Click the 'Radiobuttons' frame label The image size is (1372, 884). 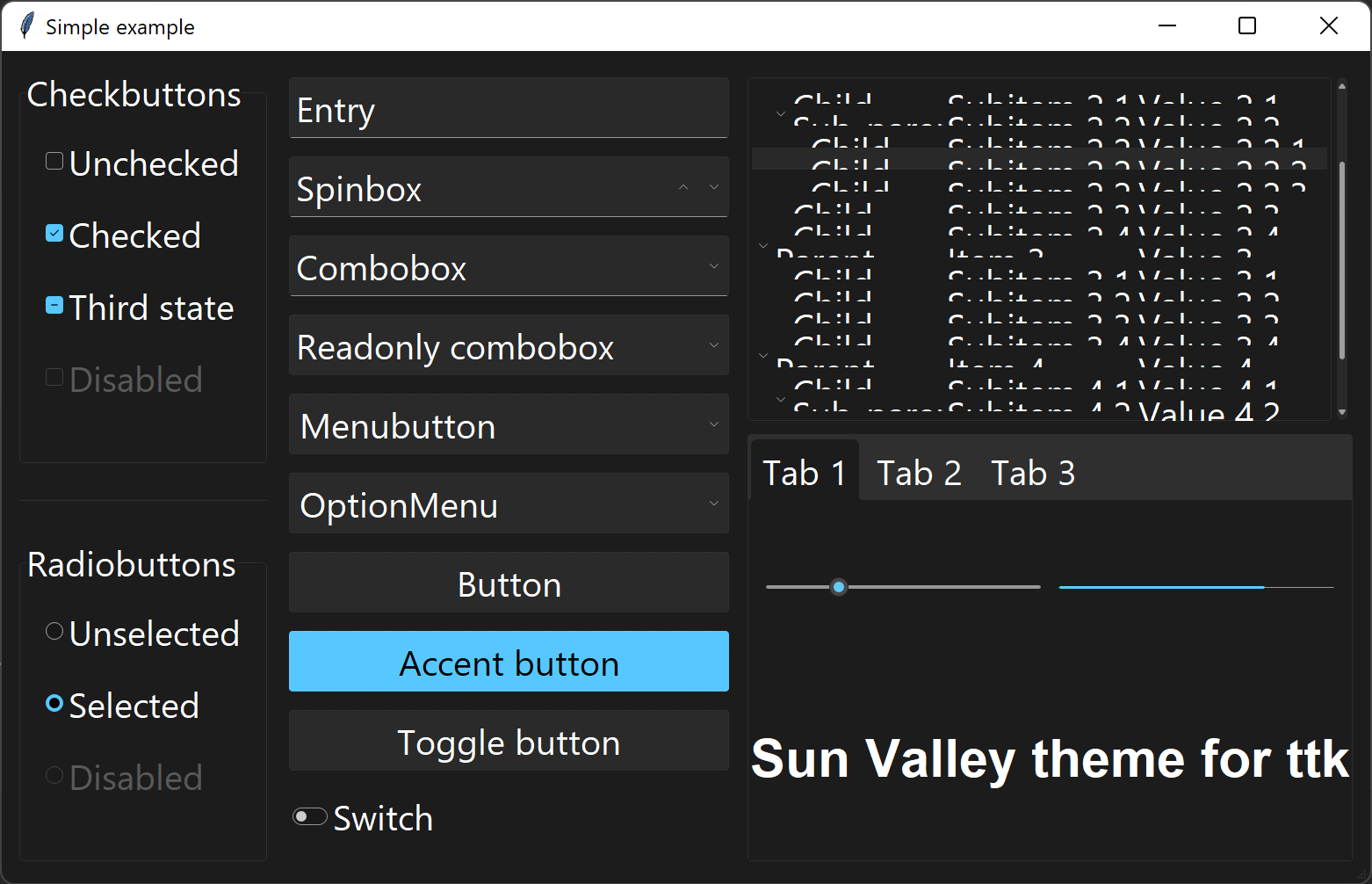pyautogui.click(x=132, y=564)
